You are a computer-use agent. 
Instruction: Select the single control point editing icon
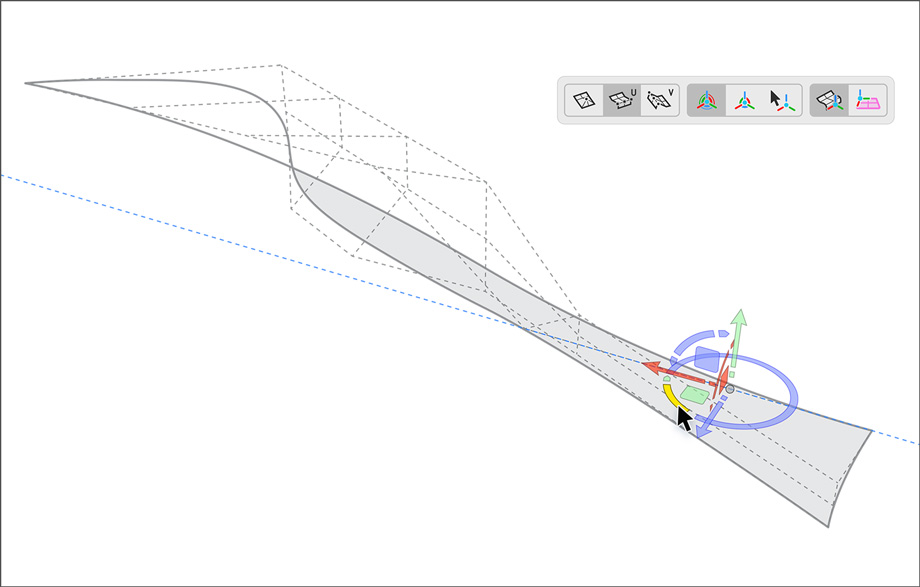(x=584, y=100)
